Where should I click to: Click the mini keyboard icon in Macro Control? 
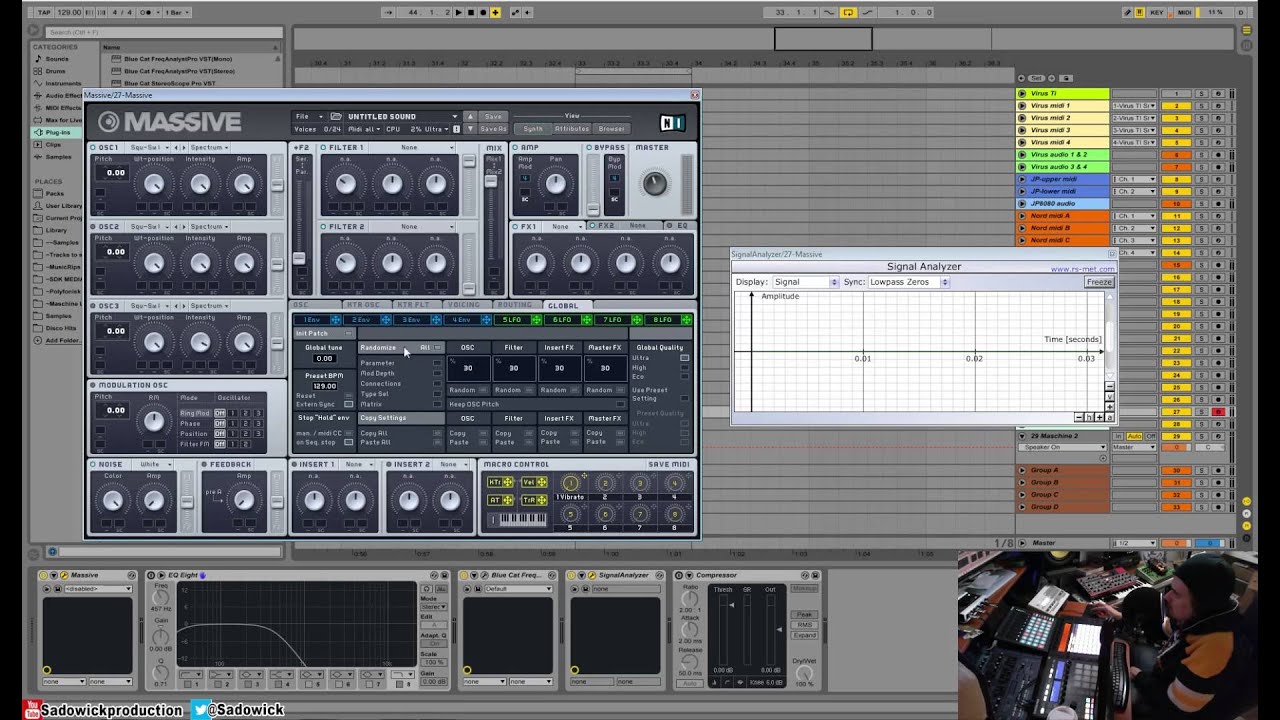click(516, 520)
